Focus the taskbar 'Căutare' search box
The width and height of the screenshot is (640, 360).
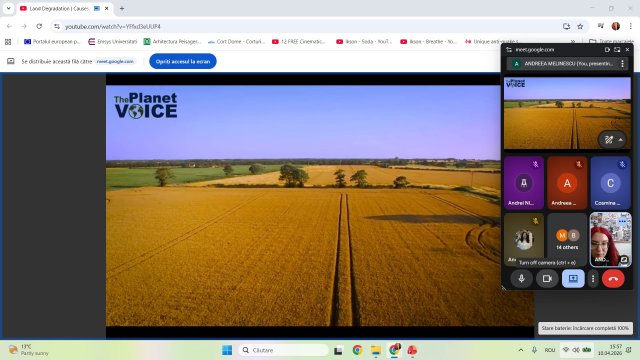283,350
